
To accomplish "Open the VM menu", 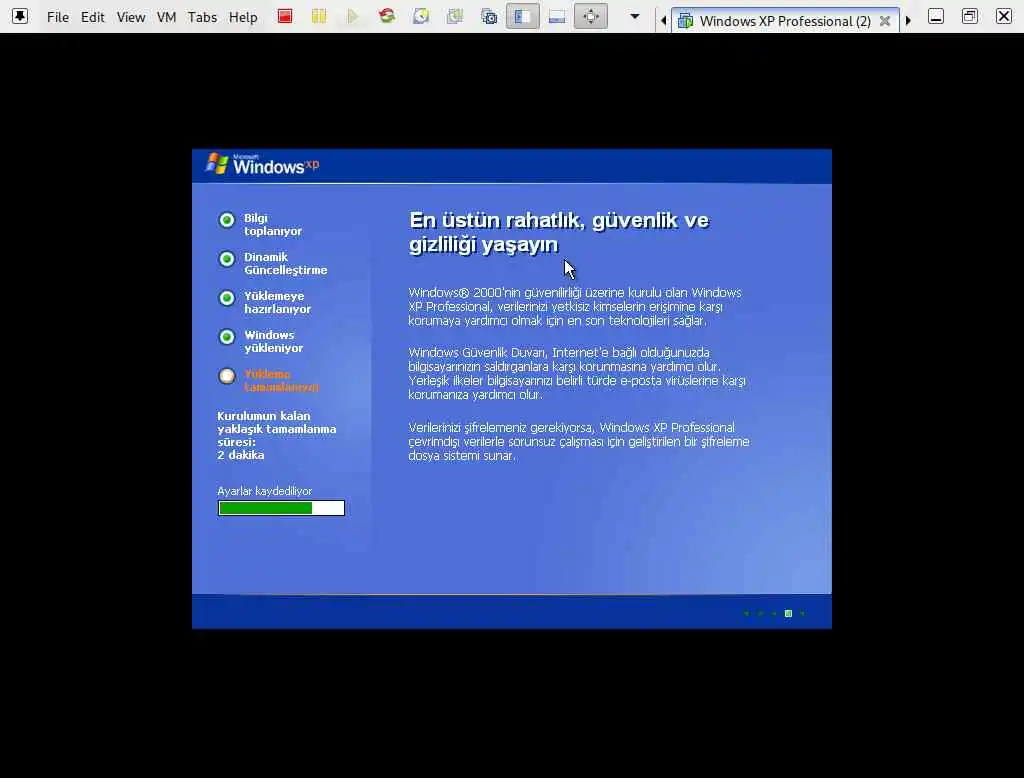I will pyautogui.click(x=167, y=17).
